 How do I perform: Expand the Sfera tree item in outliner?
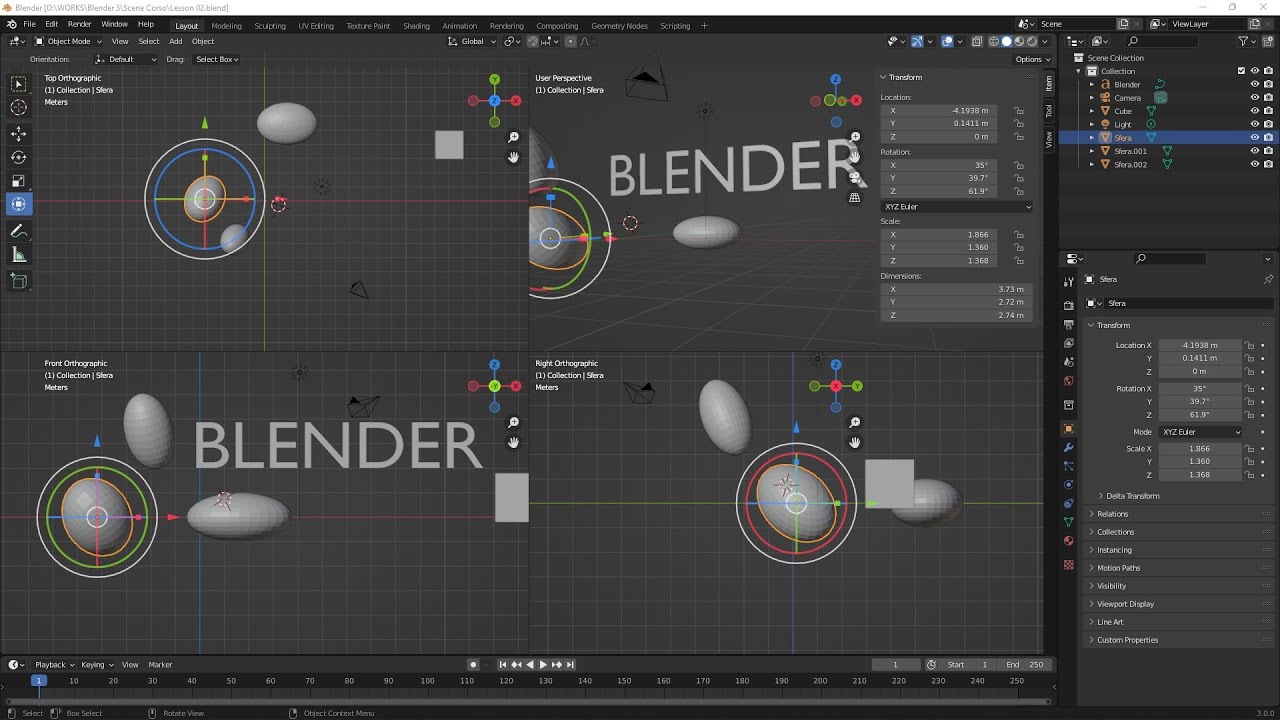(1092, 137)
